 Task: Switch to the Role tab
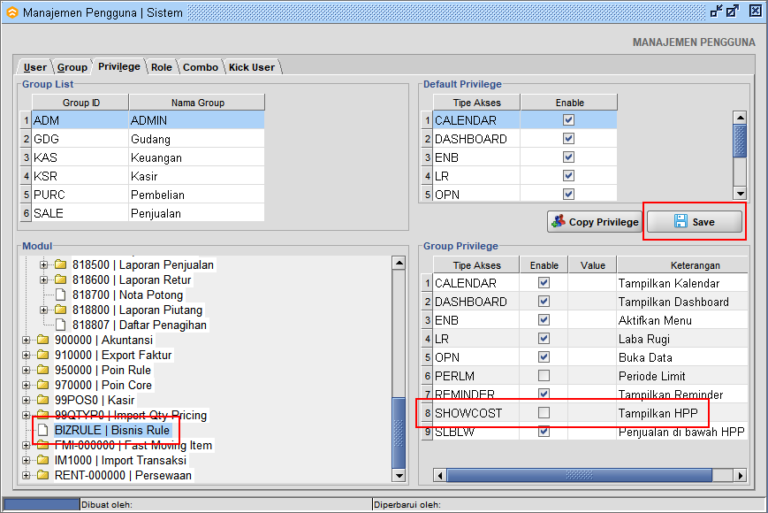coord(161,67)
